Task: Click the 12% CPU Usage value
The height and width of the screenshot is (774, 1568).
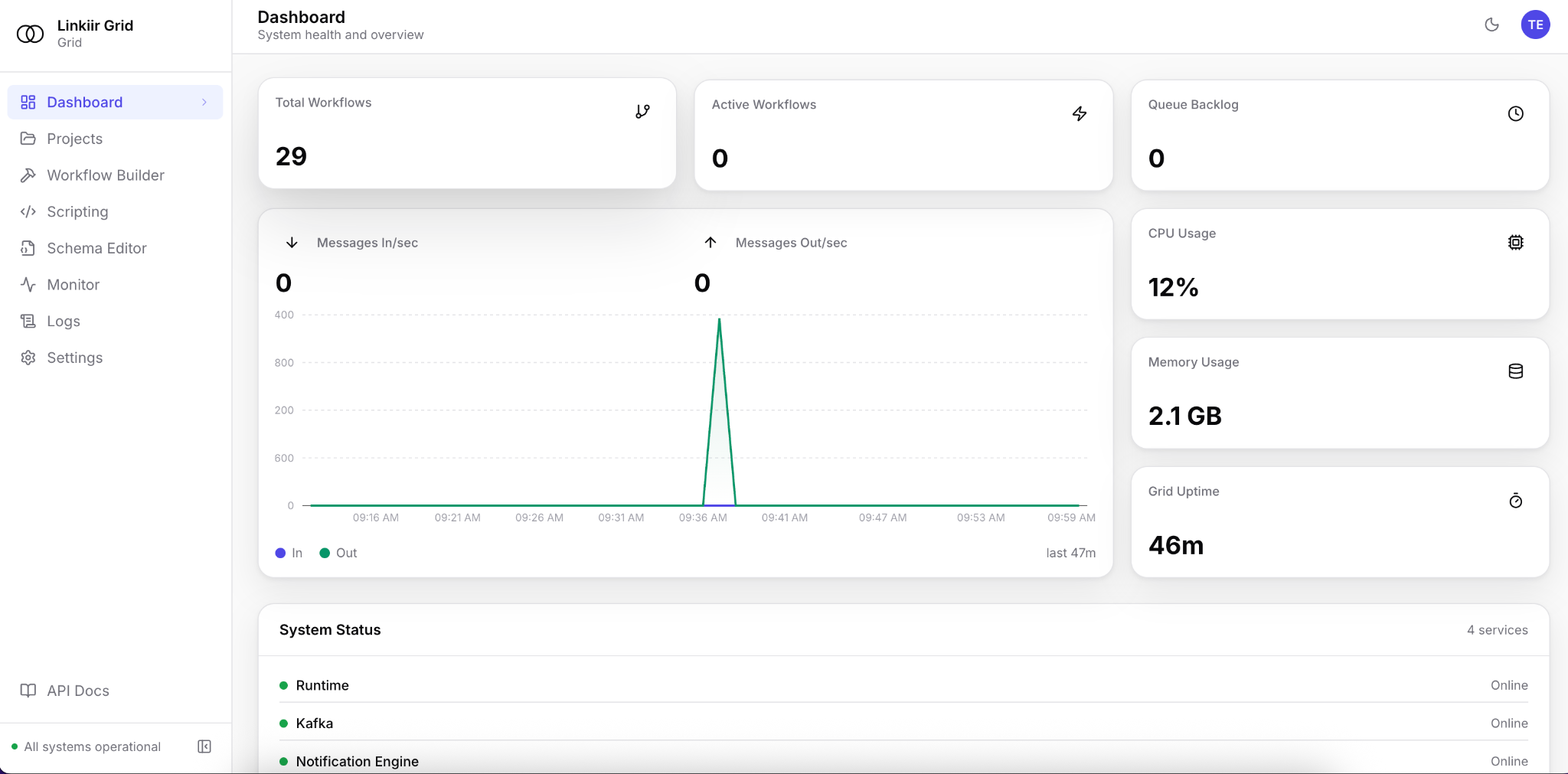Action: coord(1173,287)
